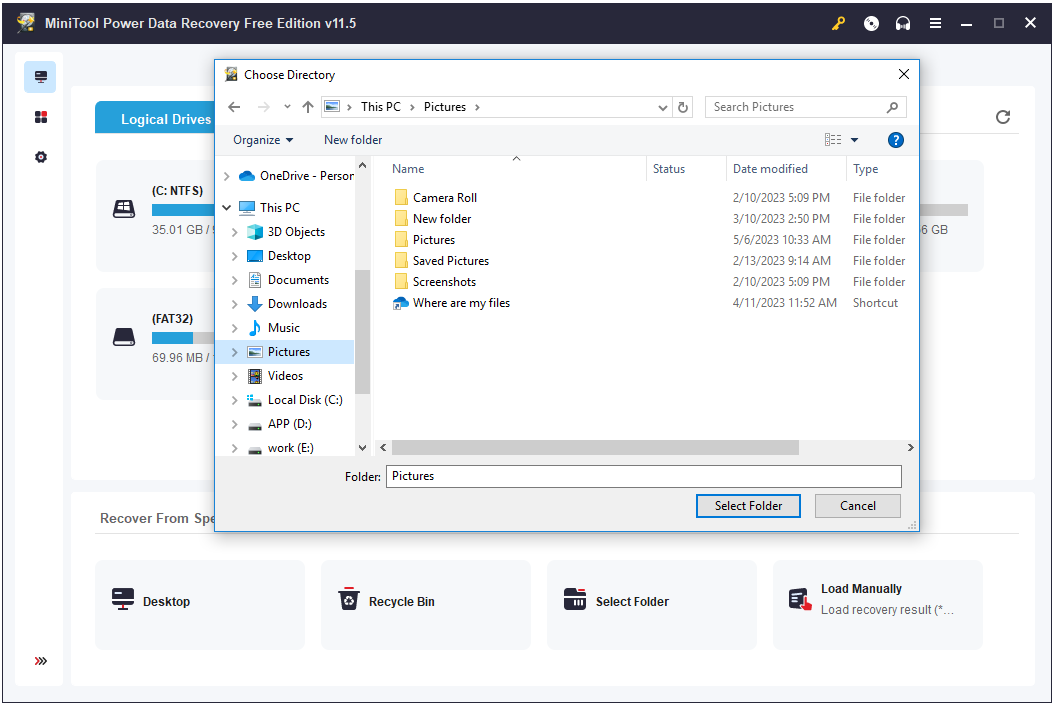
Task: Close the Choose Directory dialog
Action: click(x=903, y=74)
